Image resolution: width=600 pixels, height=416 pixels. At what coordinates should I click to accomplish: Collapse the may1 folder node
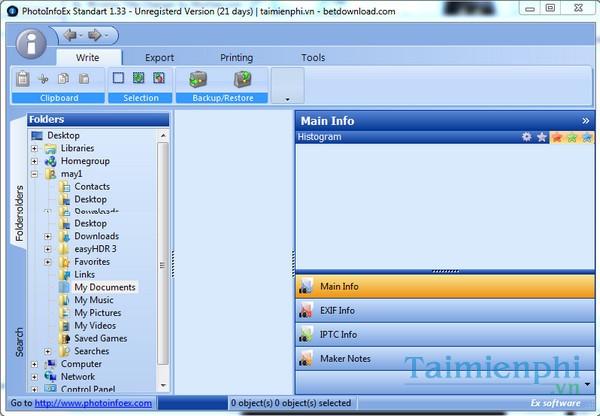(34, 174)
